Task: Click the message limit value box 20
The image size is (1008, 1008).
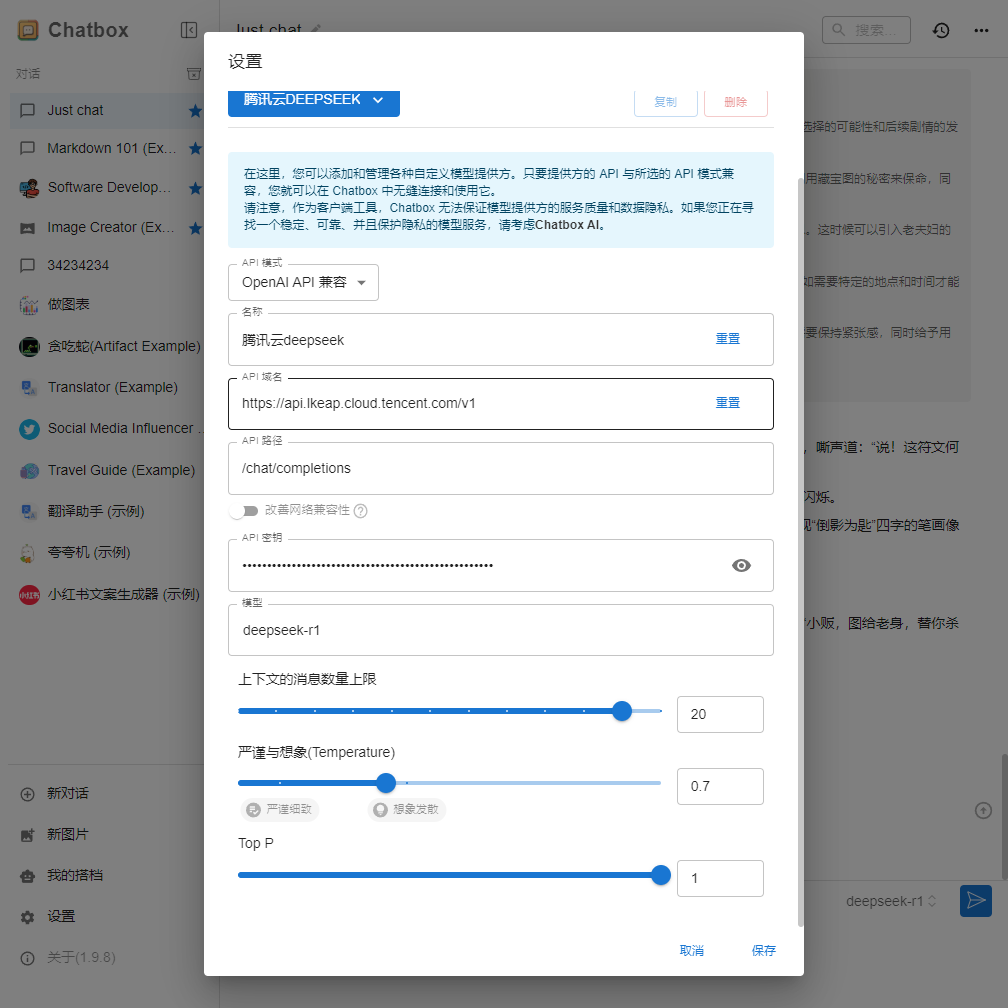Action: click(720, 714)
